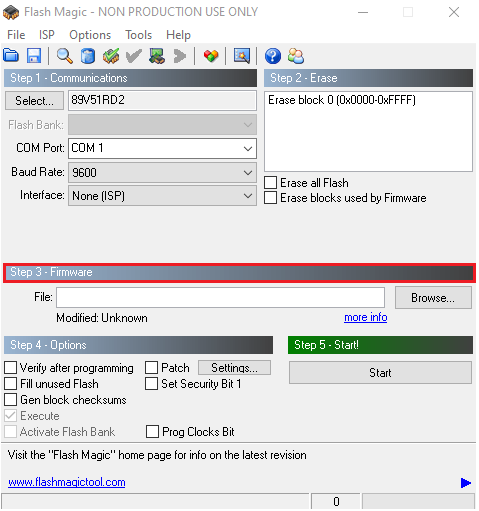Minimize the Flash Magic window
479x511 pixels.
[363, 12]
